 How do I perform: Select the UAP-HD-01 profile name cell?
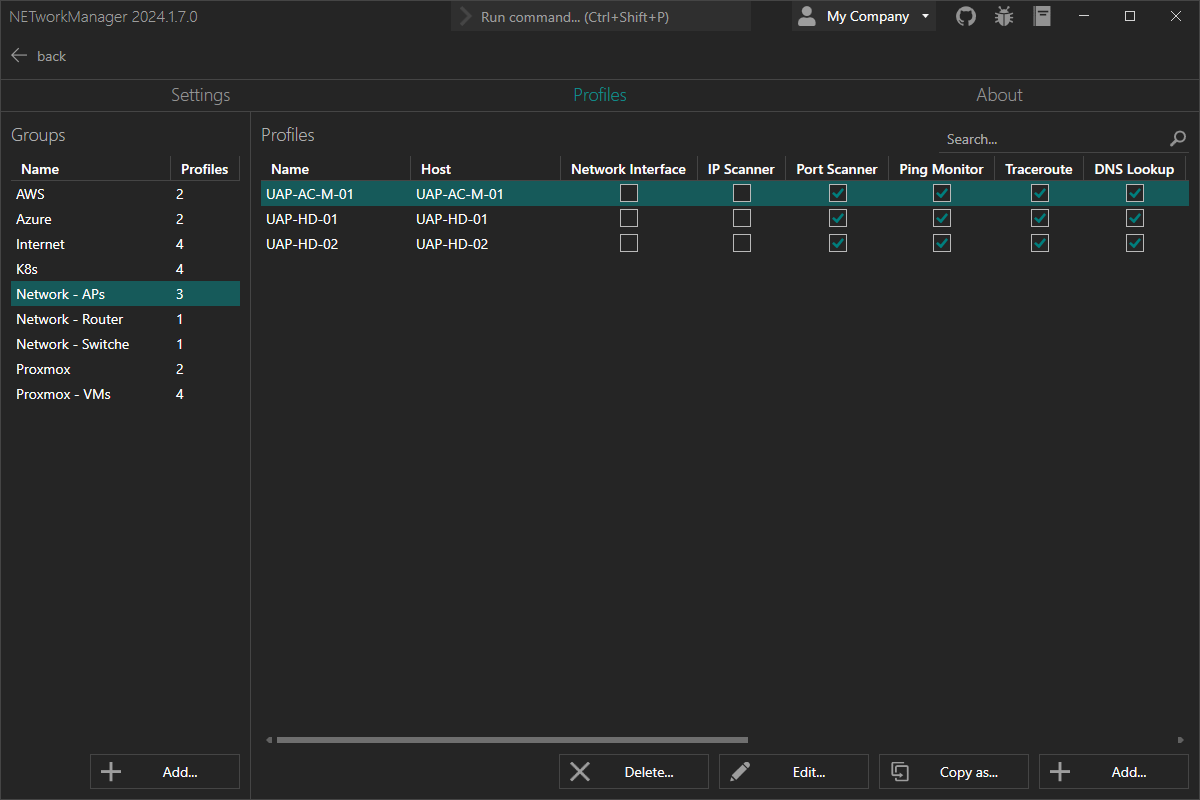pos(335,219)
